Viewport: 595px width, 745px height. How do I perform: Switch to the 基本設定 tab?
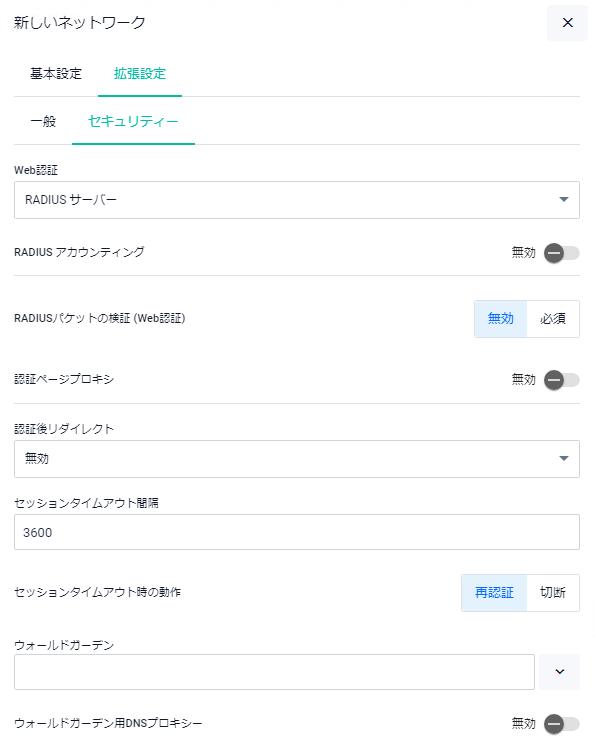click(x=56, y=74)
